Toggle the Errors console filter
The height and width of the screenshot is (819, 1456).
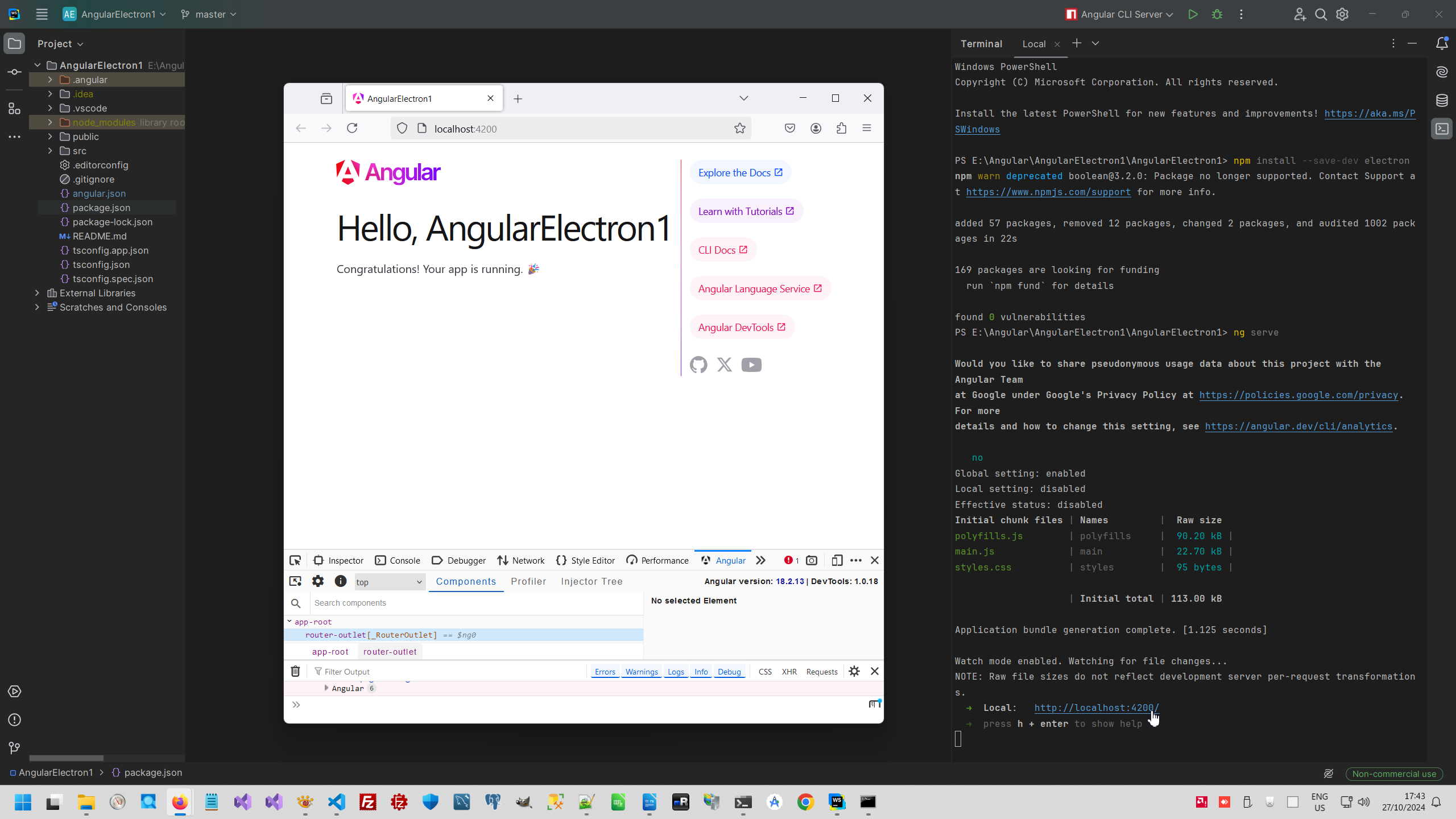pos(605,672)
